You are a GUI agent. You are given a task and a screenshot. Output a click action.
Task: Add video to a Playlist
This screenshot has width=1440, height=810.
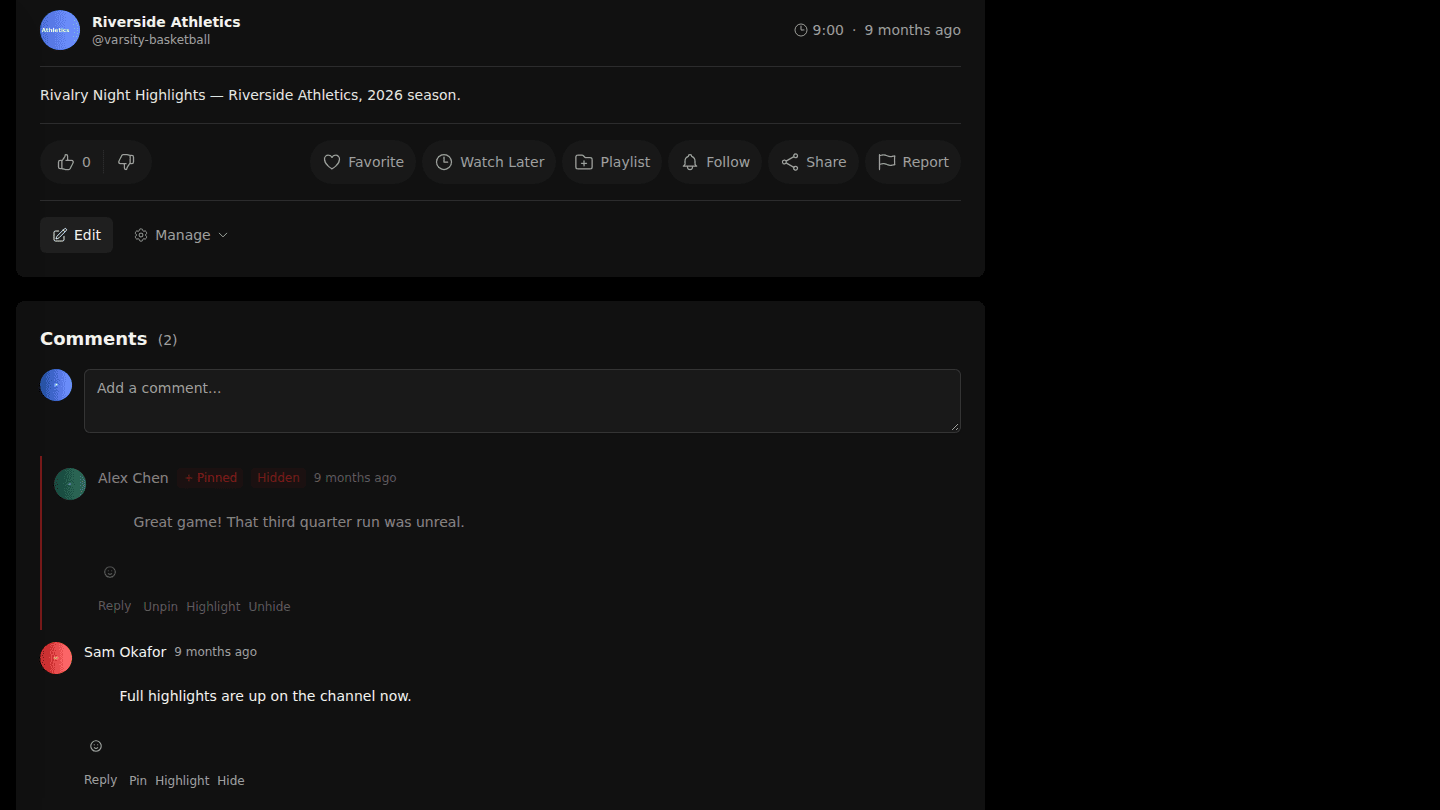612,162
